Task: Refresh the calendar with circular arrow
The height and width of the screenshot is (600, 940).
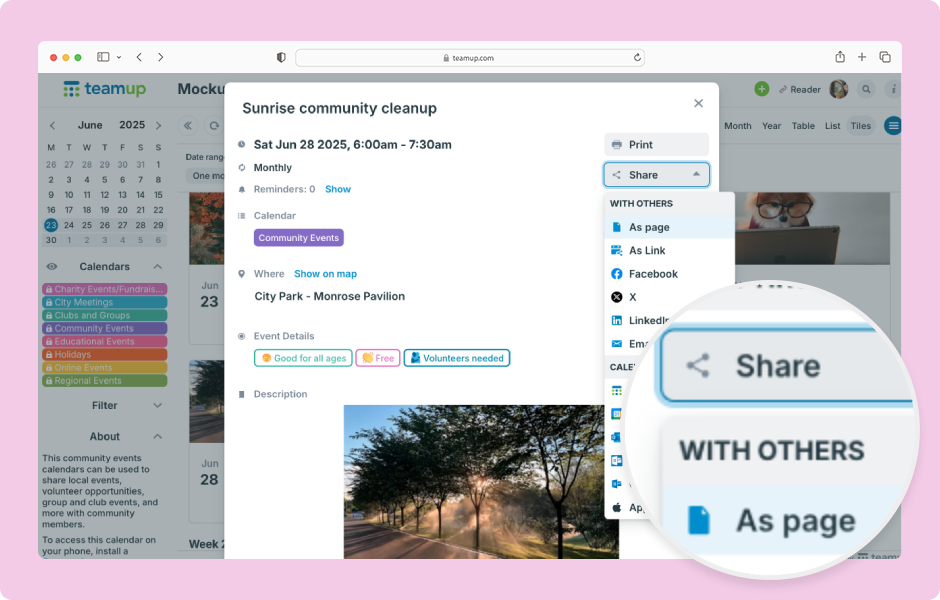Action: pos(214,126)
